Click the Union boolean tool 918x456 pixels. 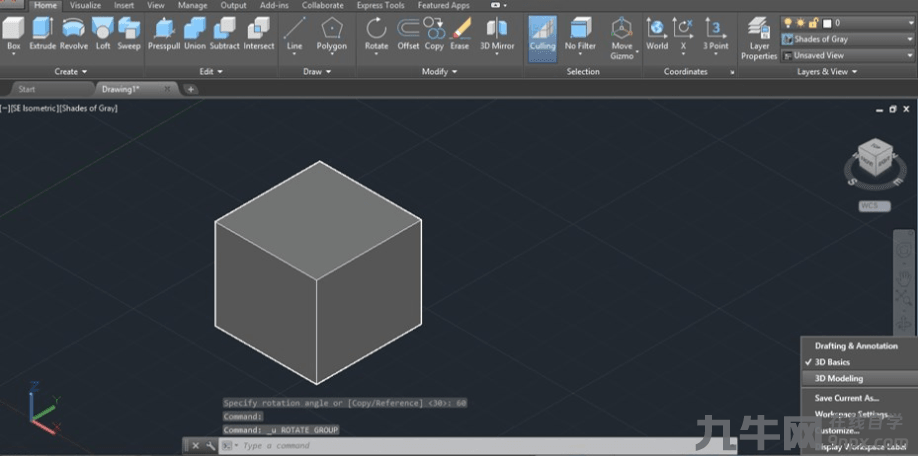tap(195, 33)
